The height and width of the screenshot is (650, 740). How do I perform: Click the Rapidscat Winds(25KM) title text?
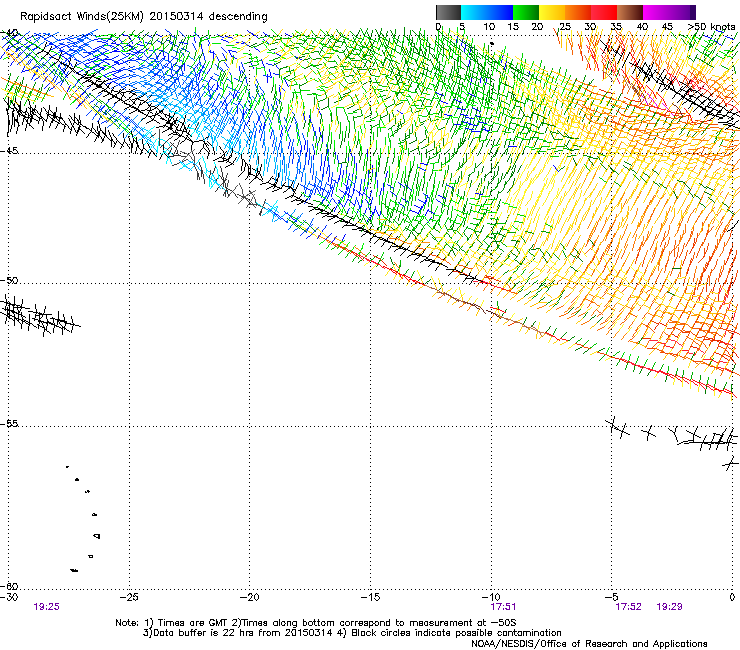tap(82, 17)
